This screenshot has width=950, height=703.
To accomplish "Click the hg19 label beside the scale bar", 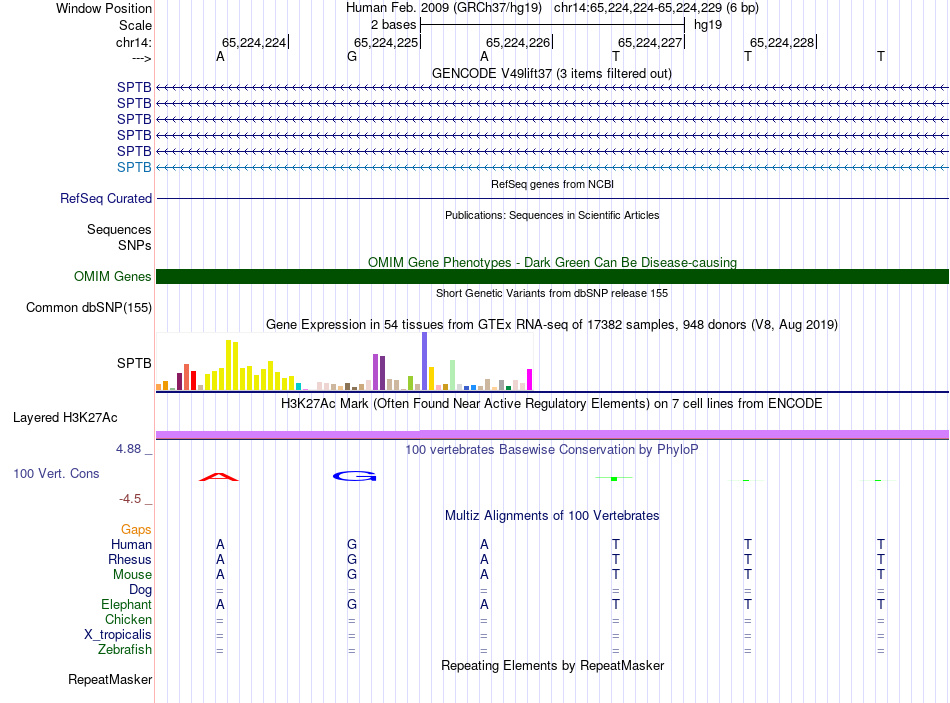I will (708, 25).
